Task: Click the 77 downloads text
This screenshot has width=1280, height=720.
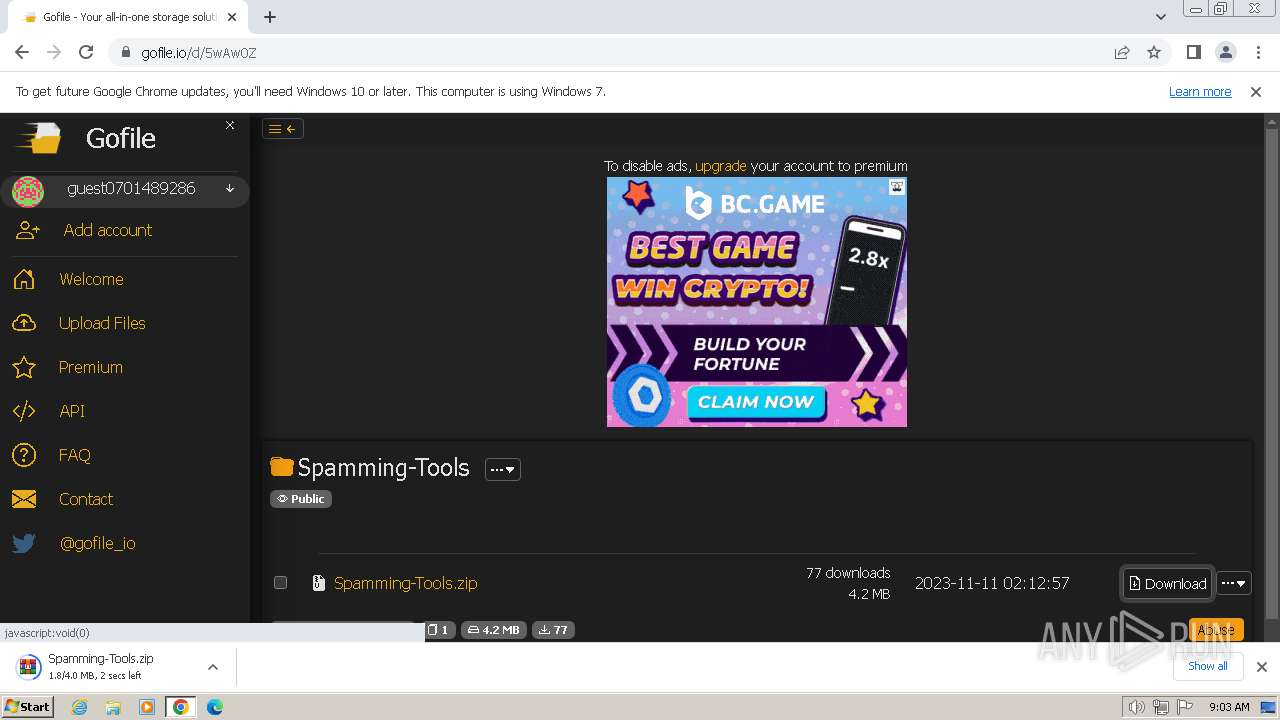Action: [x=848, y=573]
